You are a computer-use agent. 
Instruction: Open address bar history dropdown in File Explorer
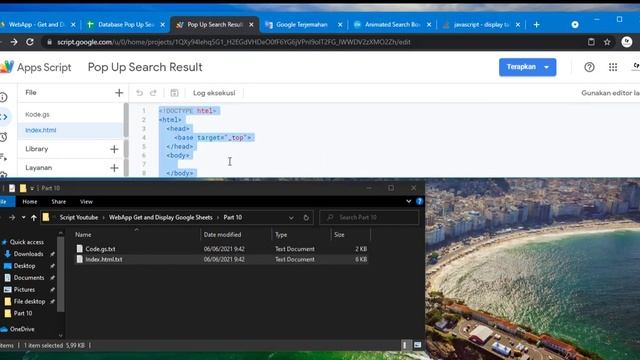click(x=291, y=218)
